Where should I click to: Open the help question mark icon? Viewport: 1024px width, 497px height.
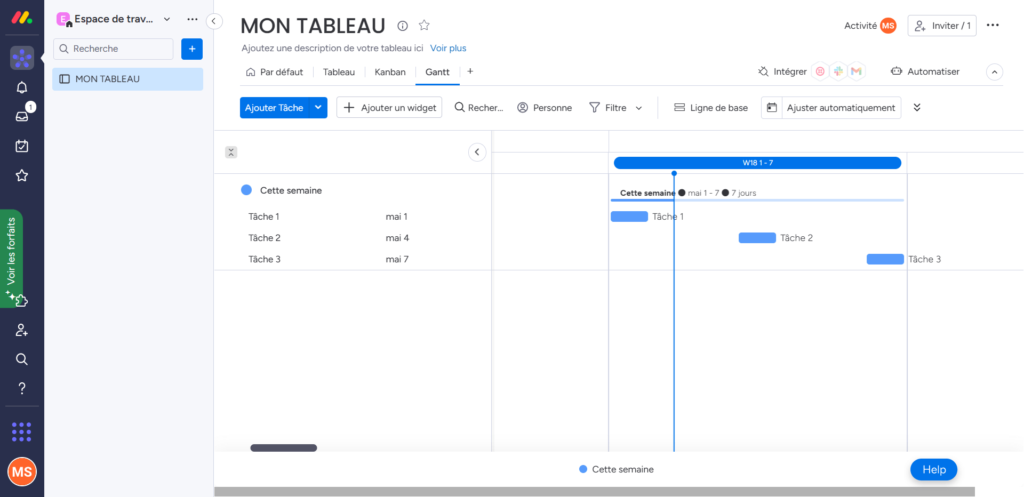tap(22, 388)
